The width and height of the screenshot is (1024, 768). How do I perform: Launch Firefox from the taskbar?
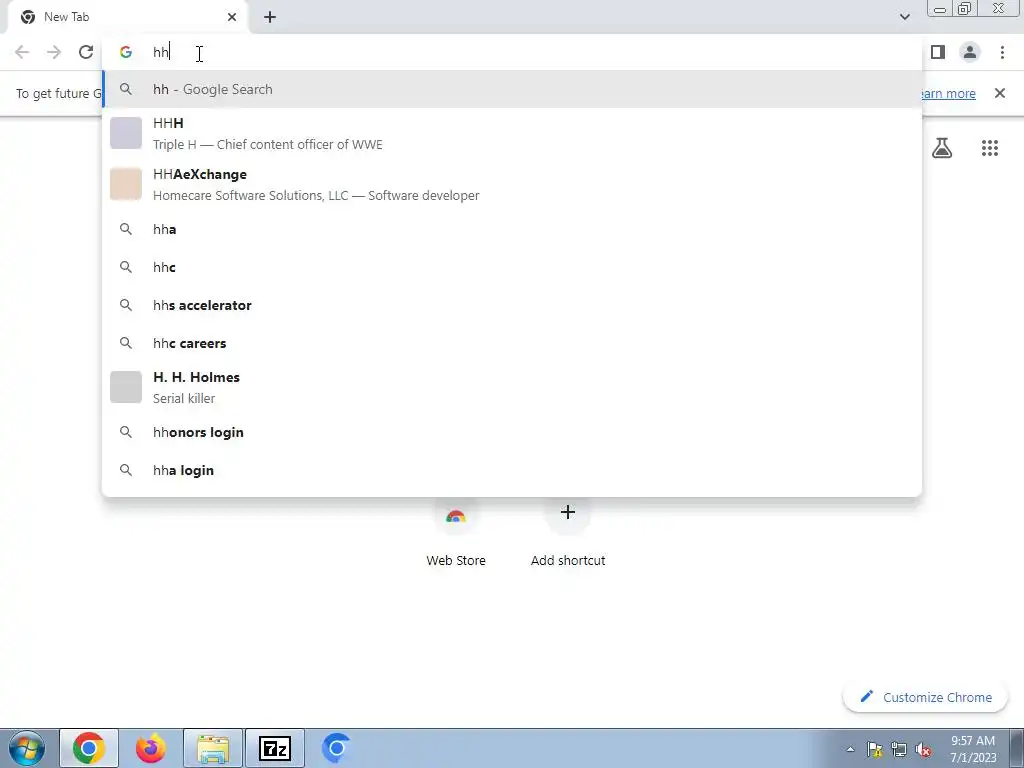point(151,748)
